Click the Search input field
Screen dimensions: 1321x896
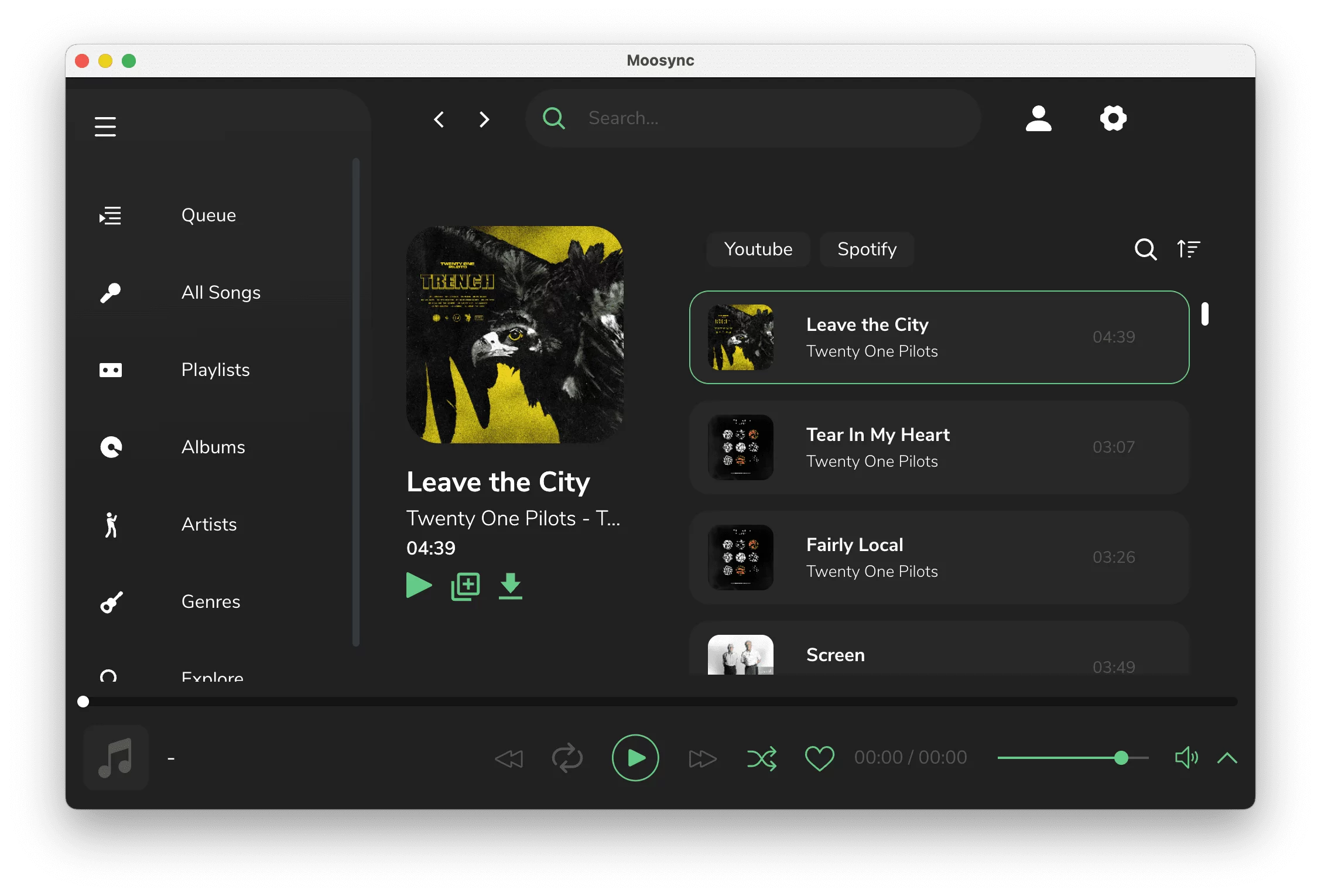coord(753,118)
